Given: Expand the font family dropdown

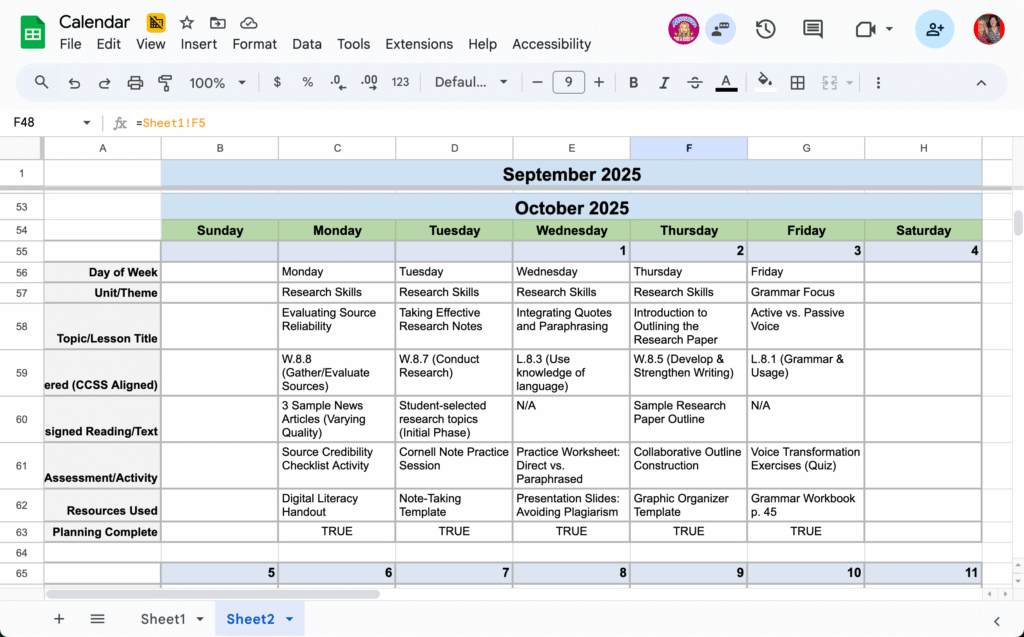Looking at the screenshot, I should [472, 83].
